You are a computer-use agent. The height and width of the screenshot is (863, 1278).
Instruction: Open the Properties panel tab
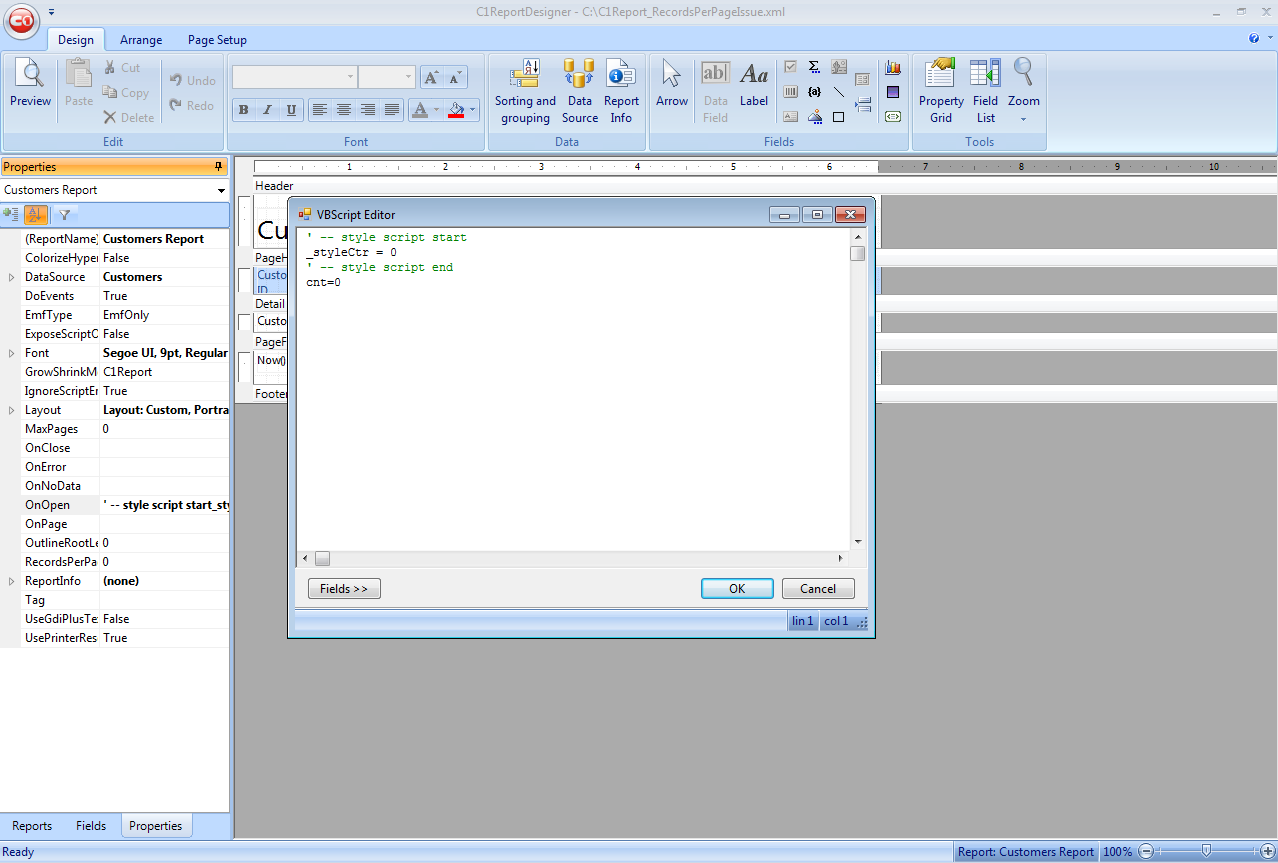pyautogui.click(x=156, y=826)
